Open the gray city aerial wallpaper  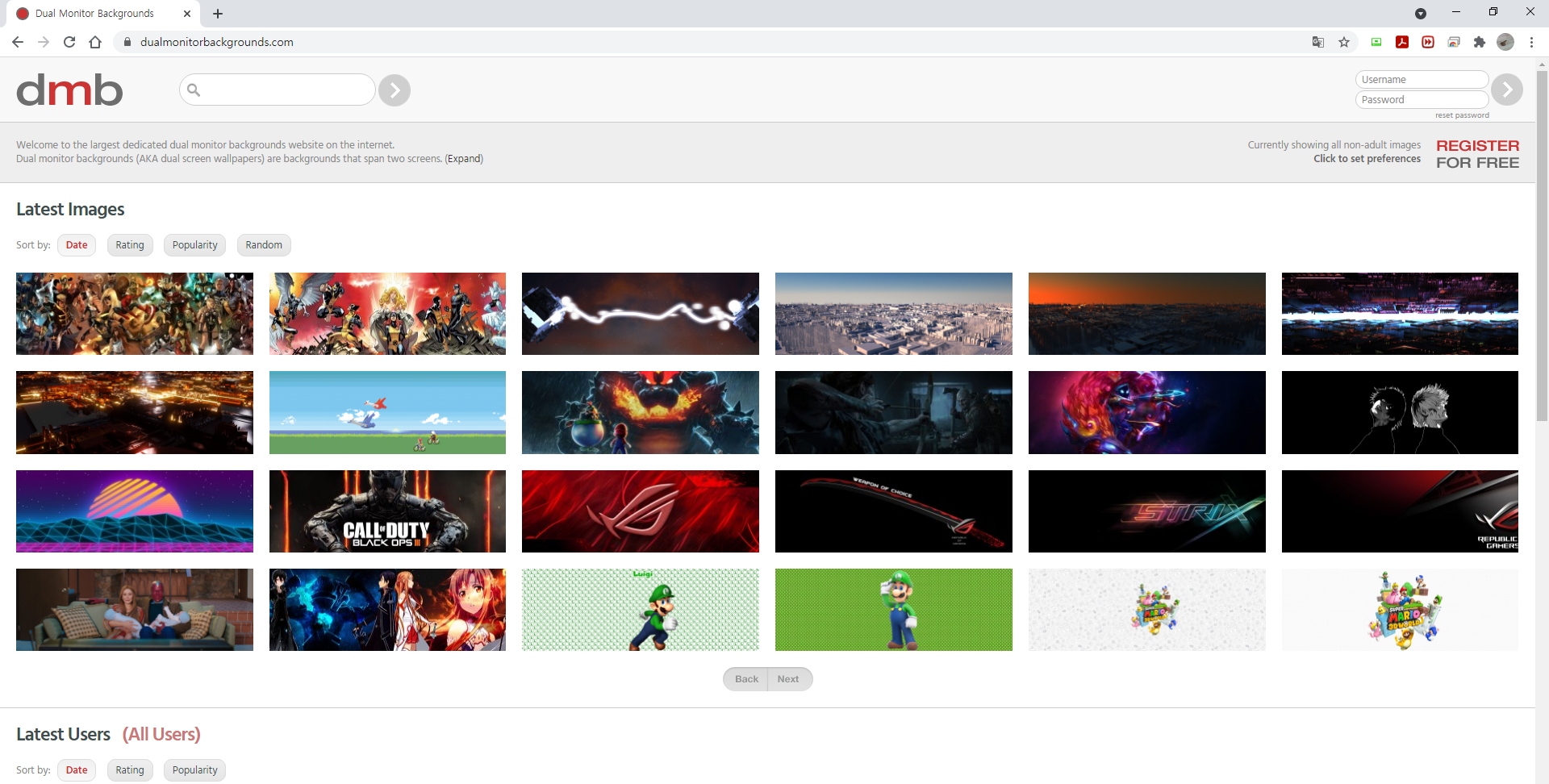pos(894,314)
